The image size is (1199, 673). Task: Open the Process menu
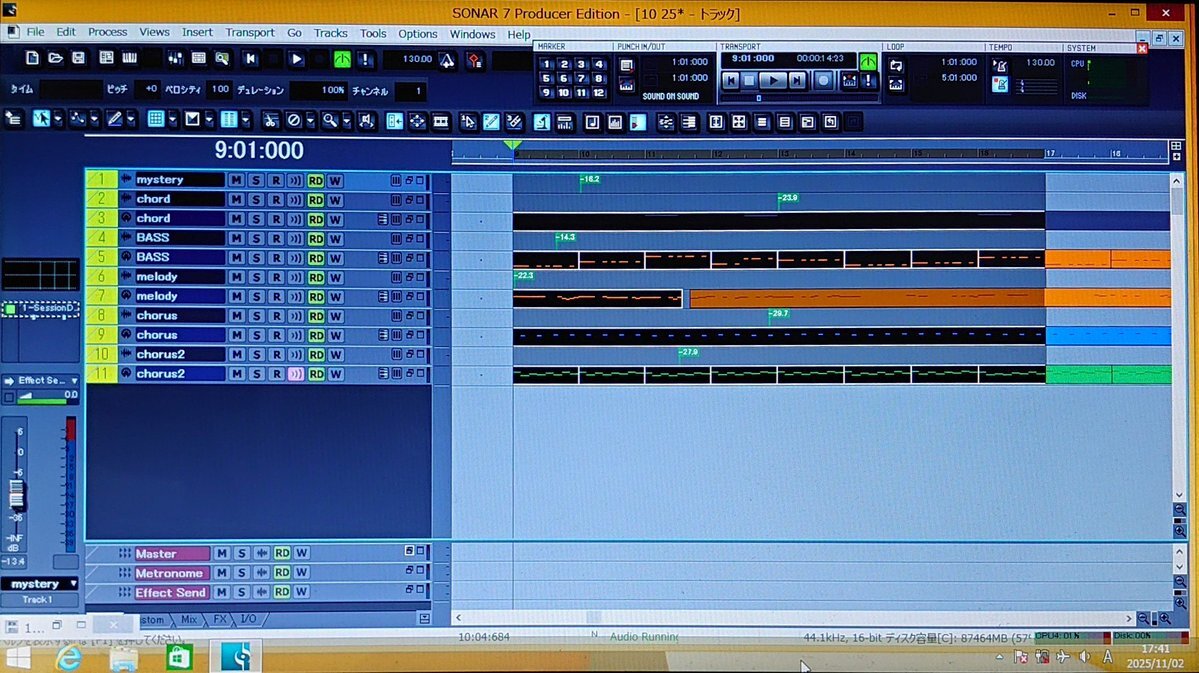(107, 32)
